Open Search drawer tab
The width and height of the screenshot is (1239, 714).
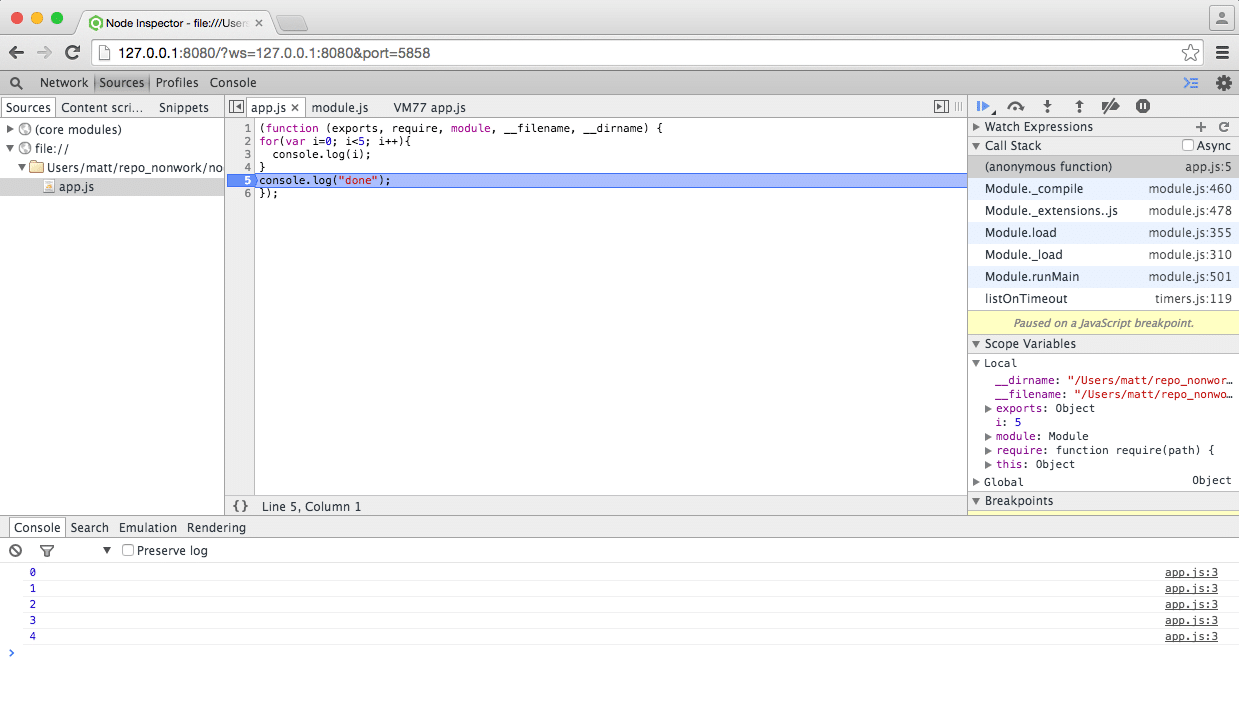(x=89, y=528)
